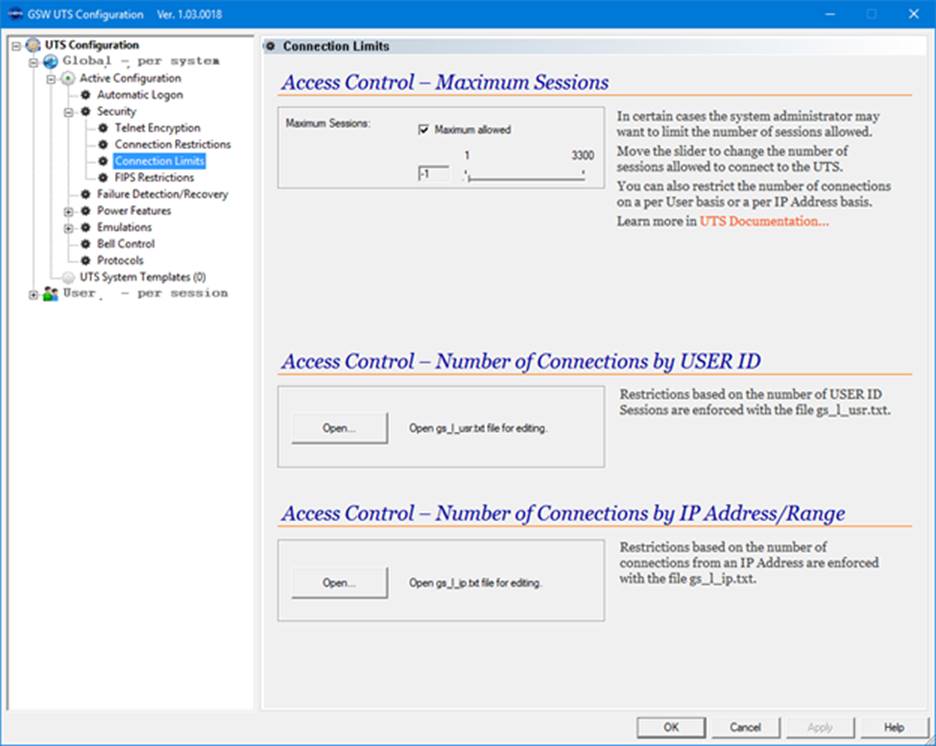The image size is (936, 746).
Task: Select Connection Limits tree item
Action: (159, 161)
